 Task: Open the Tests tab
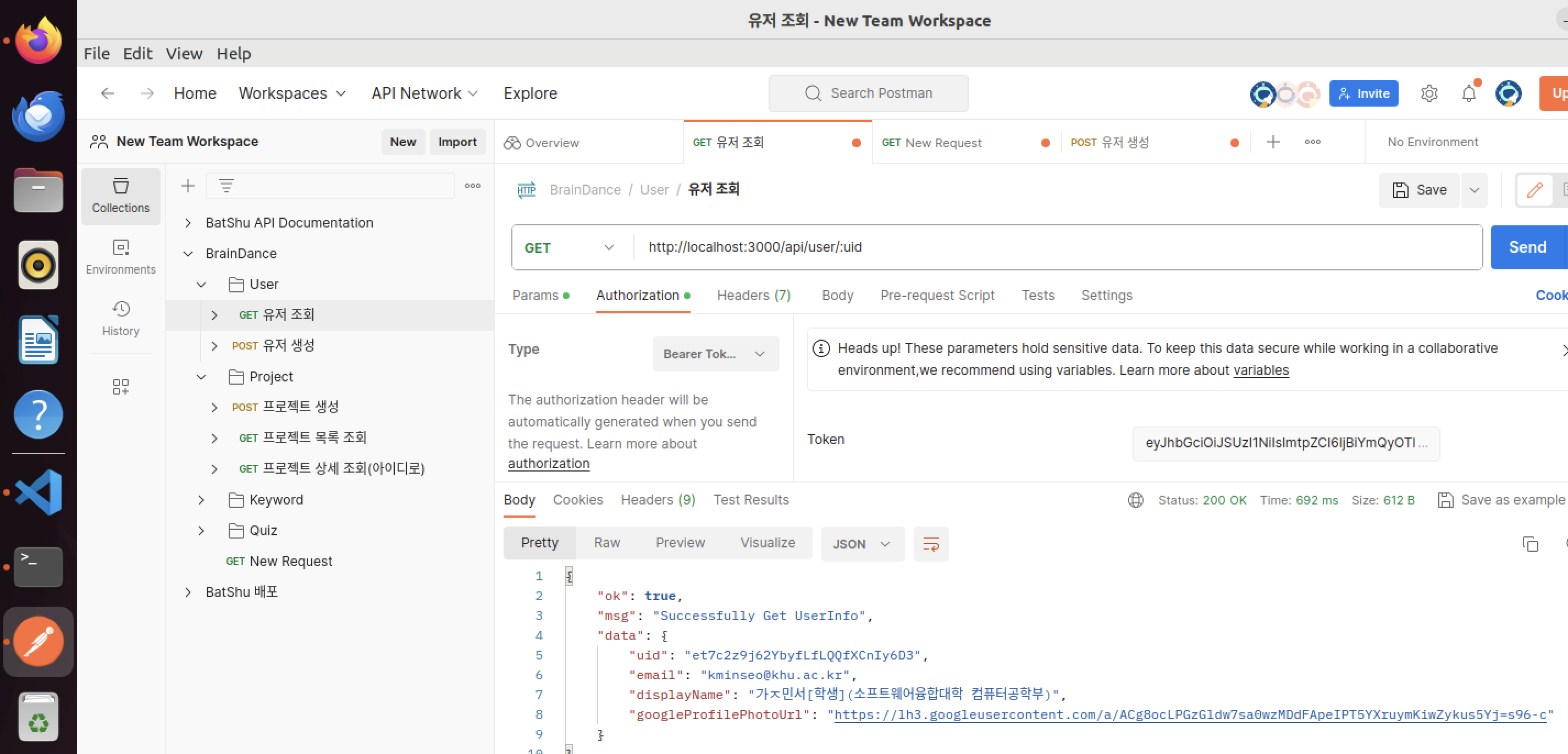1037,295
